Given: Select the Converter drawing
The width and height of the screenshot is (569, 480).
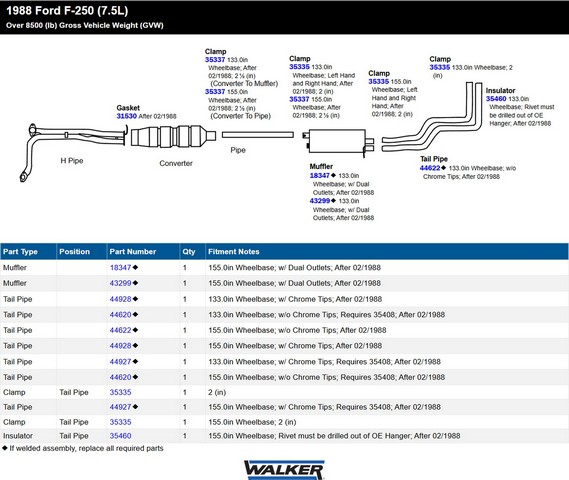Looking at the screenshot, I should click(173, 136).
